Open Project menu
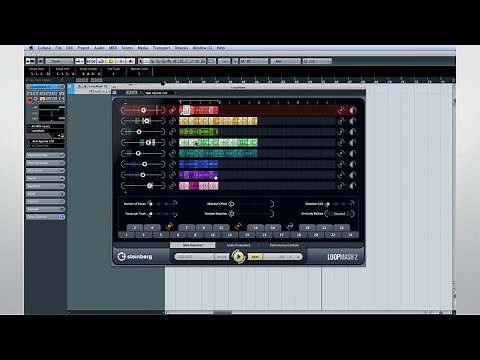This screenshot has width=480, height=360. coord(83,48)
